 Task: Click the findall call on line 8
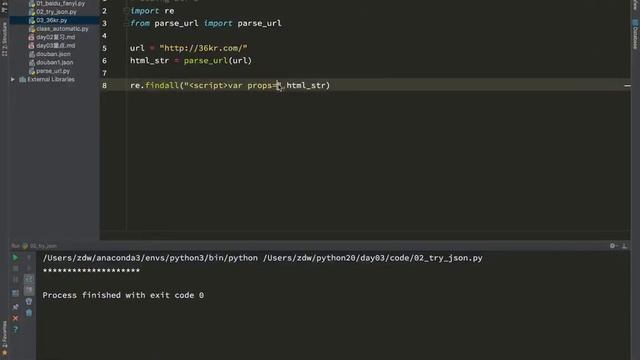162,85
